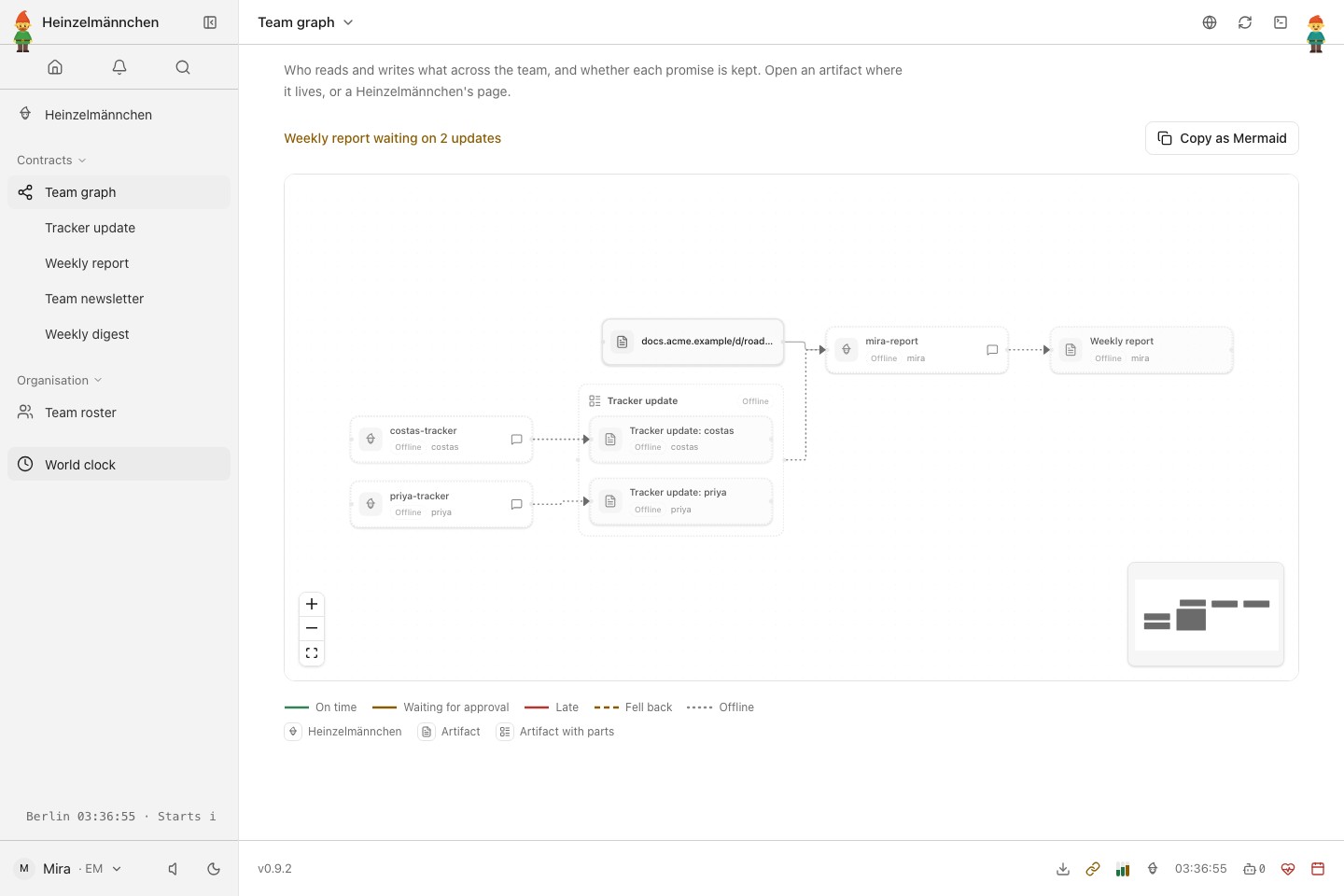Open Team newsletter contract
The height and width of the screenshot is (896, 1344).
[x=119, y=299]
